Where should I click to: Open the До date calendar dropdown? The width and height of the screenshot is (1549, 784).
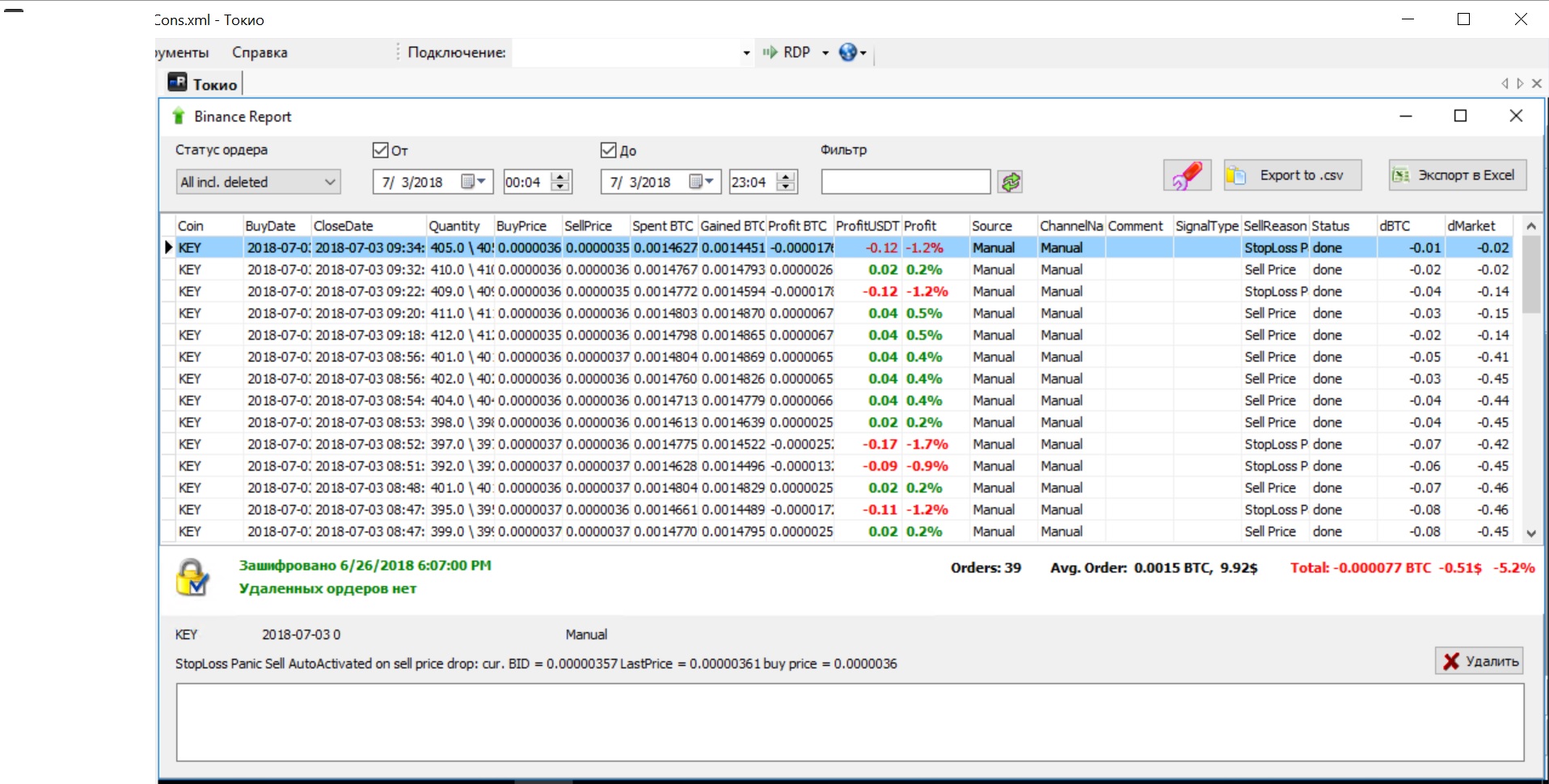click(702, 182)
